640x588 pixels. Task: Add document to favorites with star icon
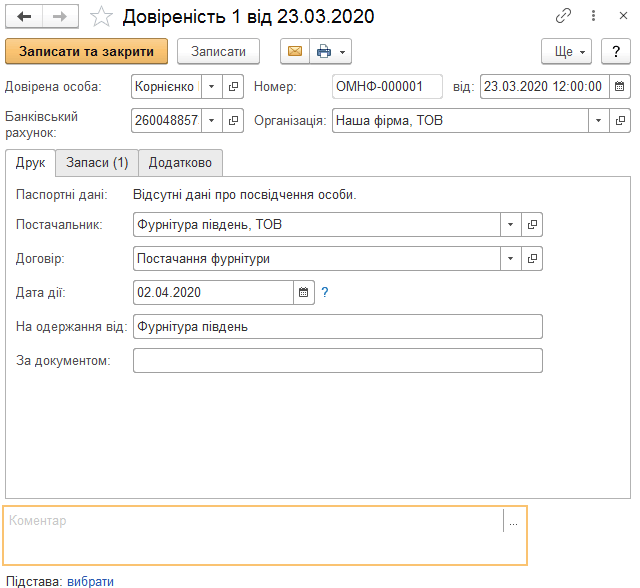[101, 17]
